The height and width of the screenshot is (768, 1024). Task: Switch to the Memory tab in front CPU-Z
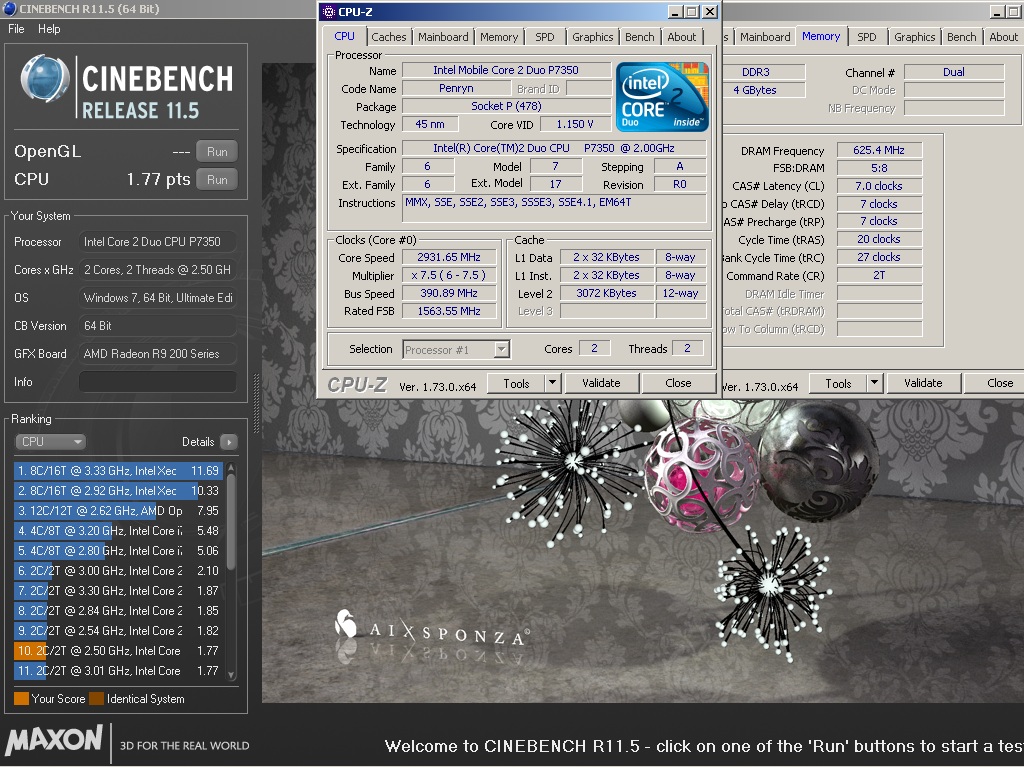point(499,37)
